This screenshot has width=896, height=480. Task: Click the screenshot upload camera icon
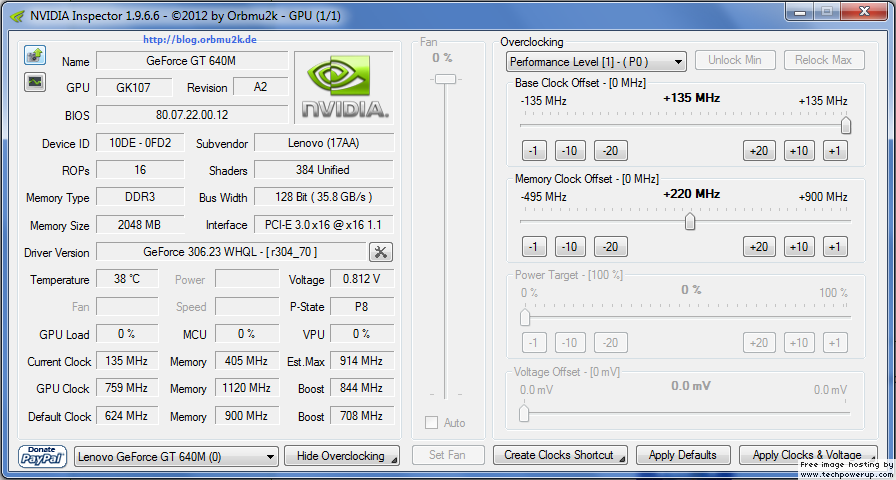point(35,55)
